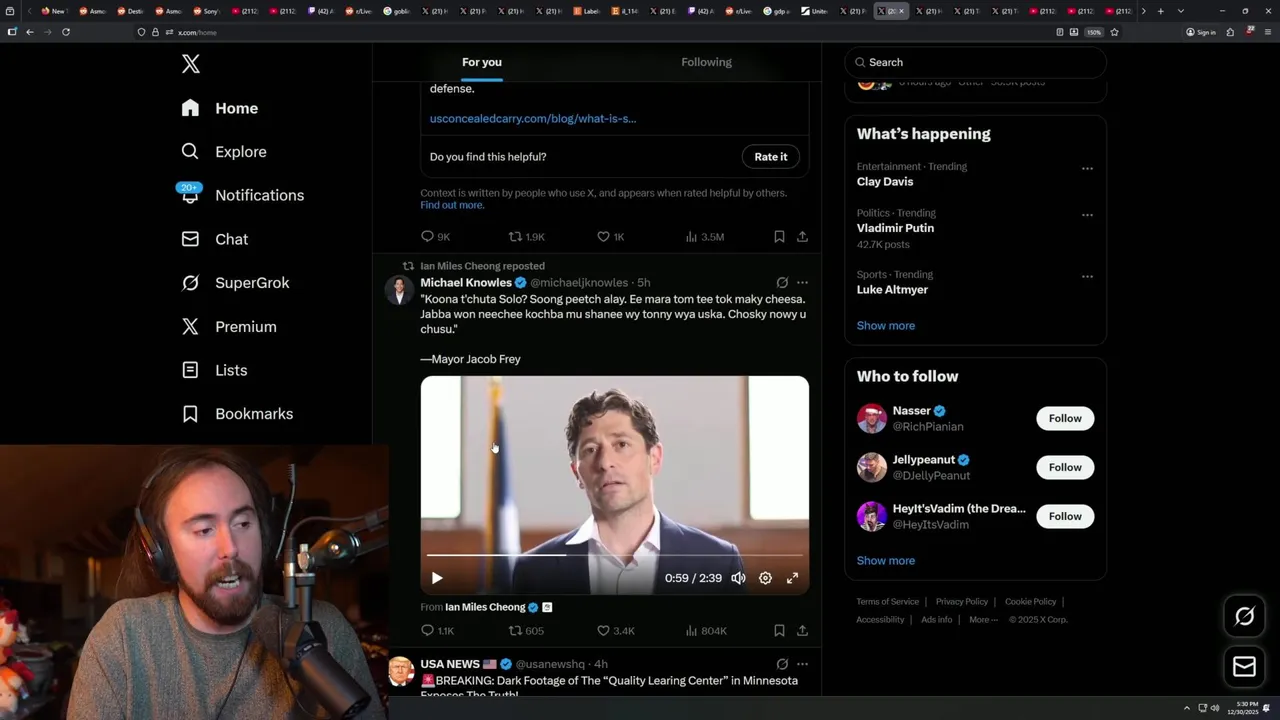Open the floating Grok button
Viewport: 1280px width, 720px height.
1244,617
